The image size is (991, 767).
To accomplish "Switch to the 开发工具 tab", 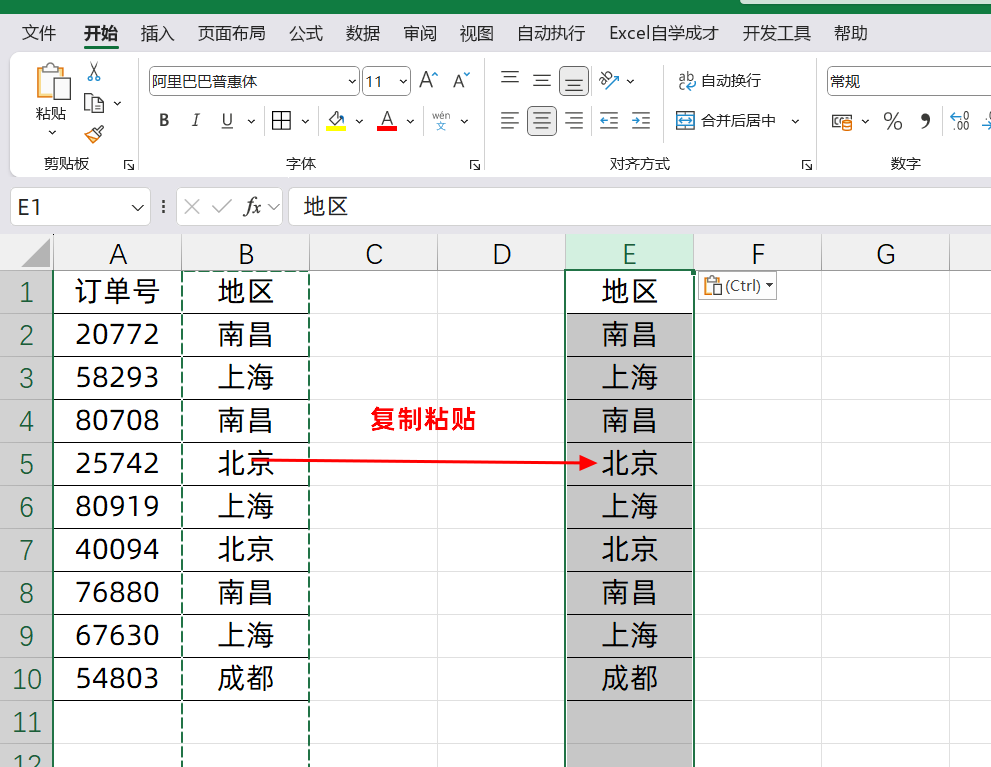I will 776,33.
